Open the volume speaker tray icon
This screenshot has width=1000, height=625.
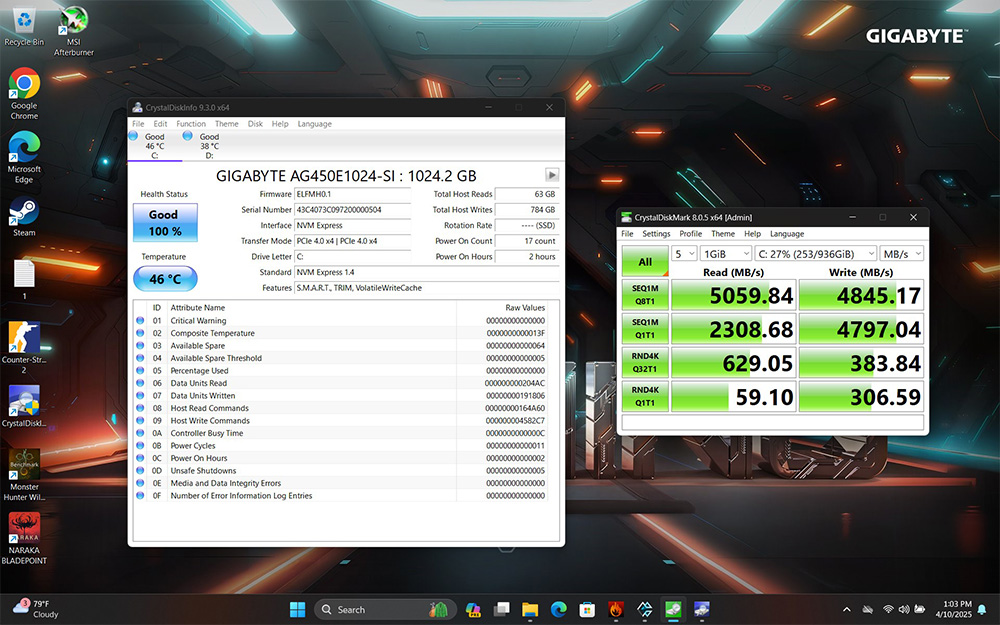[904, 610]
